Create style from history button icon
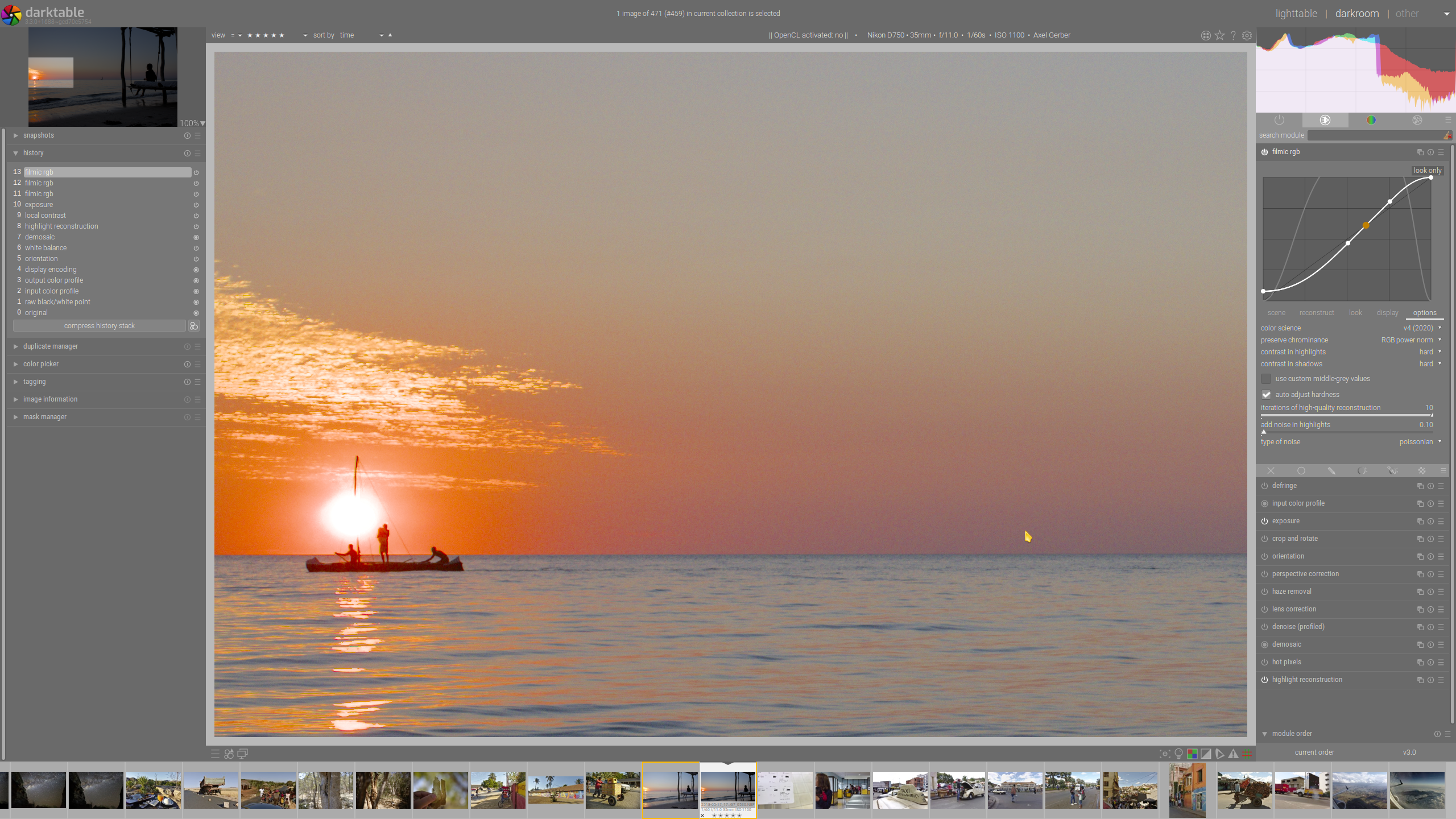1456x819 pixels. click(x=193, y=326)
